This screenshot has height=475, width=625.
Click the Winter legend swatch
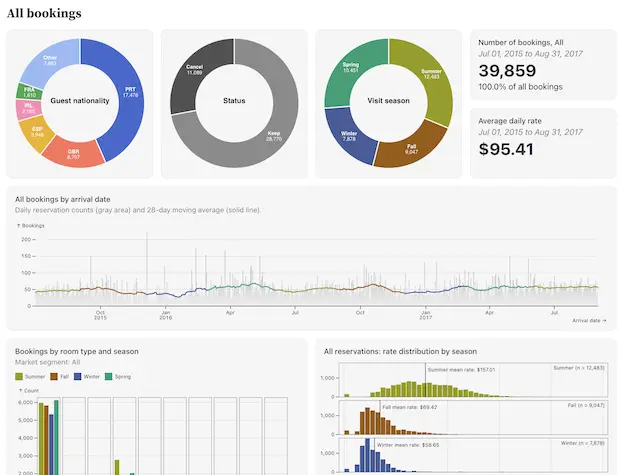(x=79, y=376)
